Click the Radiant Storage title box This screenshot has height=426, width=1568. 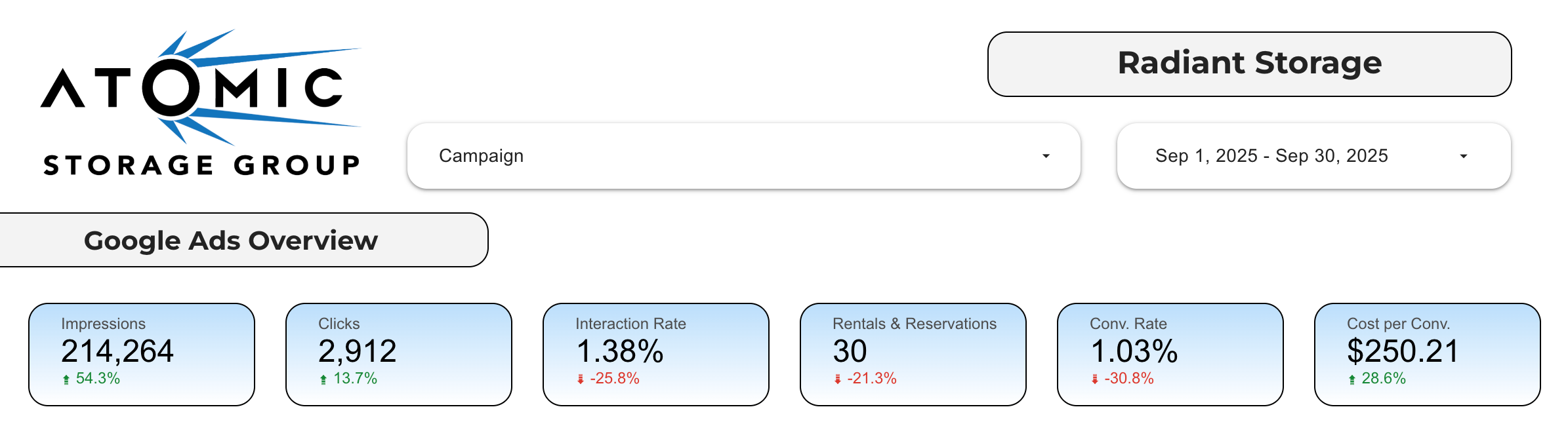pos(1249,64)
